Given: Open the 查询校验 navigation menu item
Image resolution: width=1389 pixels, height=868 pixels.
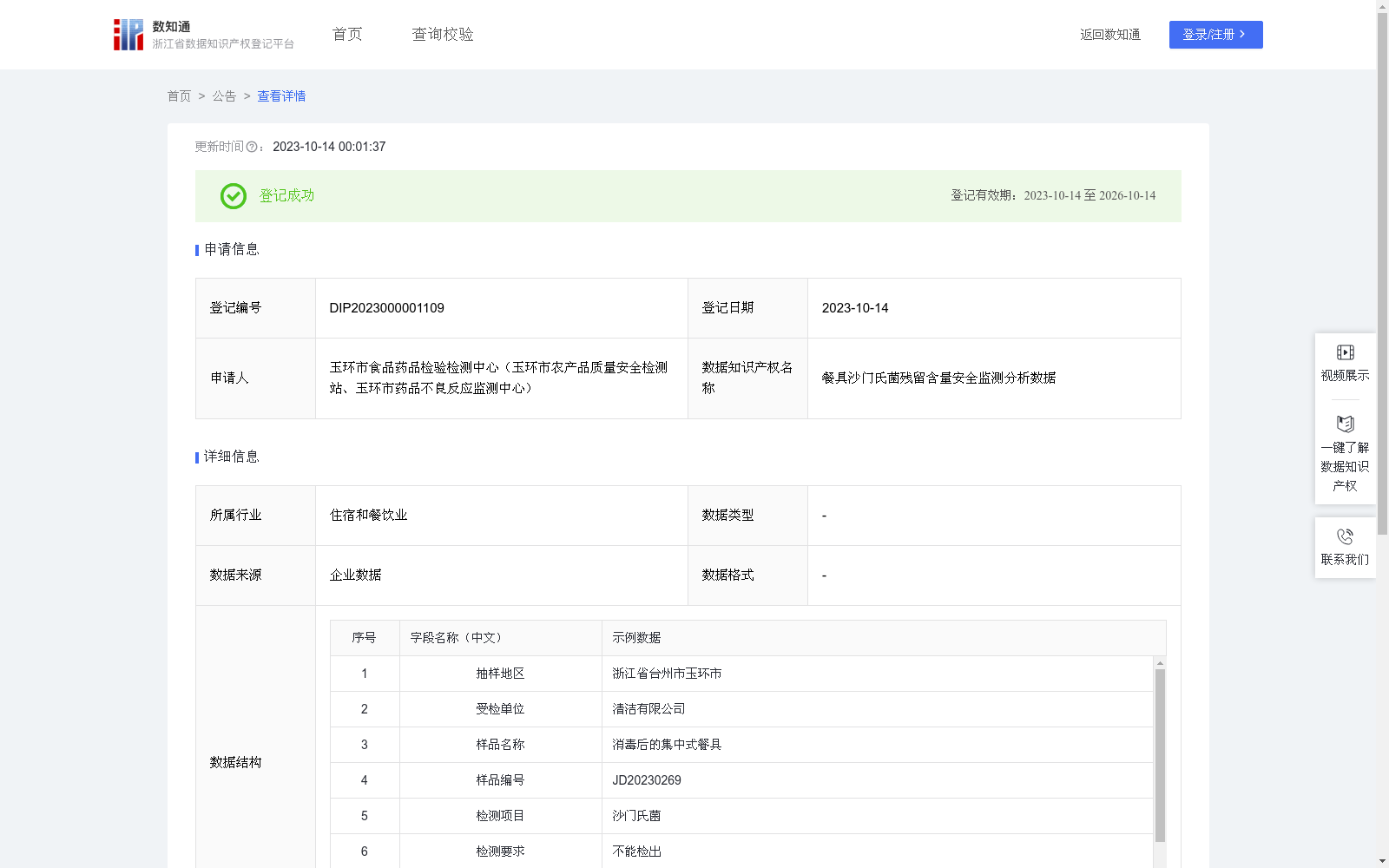Looking at the screenshot, I should pyautogui.click(x=443, y=35).
